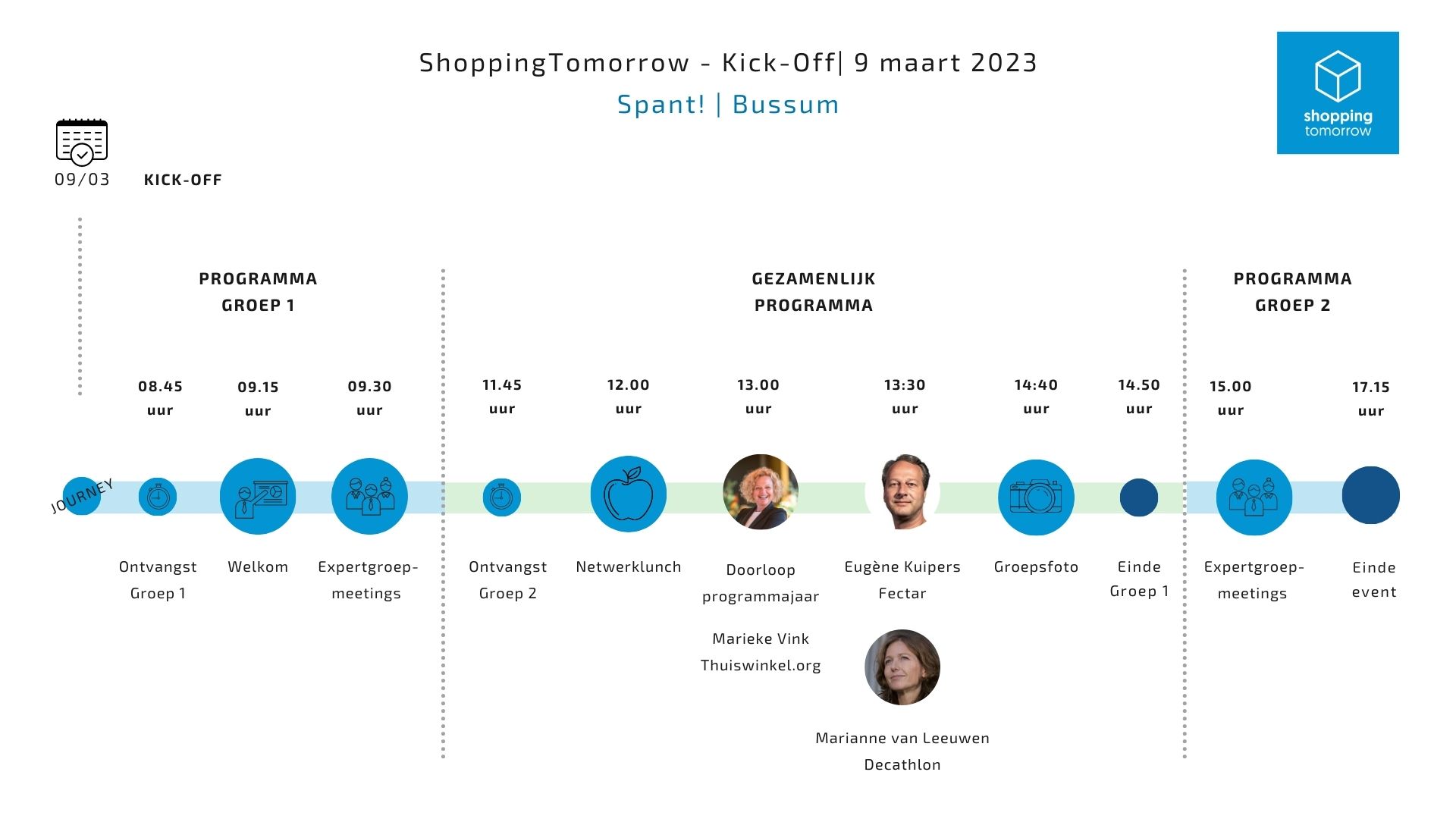Select the apple icon for Netwerklunch
1456x819 pixels.
click(x=628, y=494)
